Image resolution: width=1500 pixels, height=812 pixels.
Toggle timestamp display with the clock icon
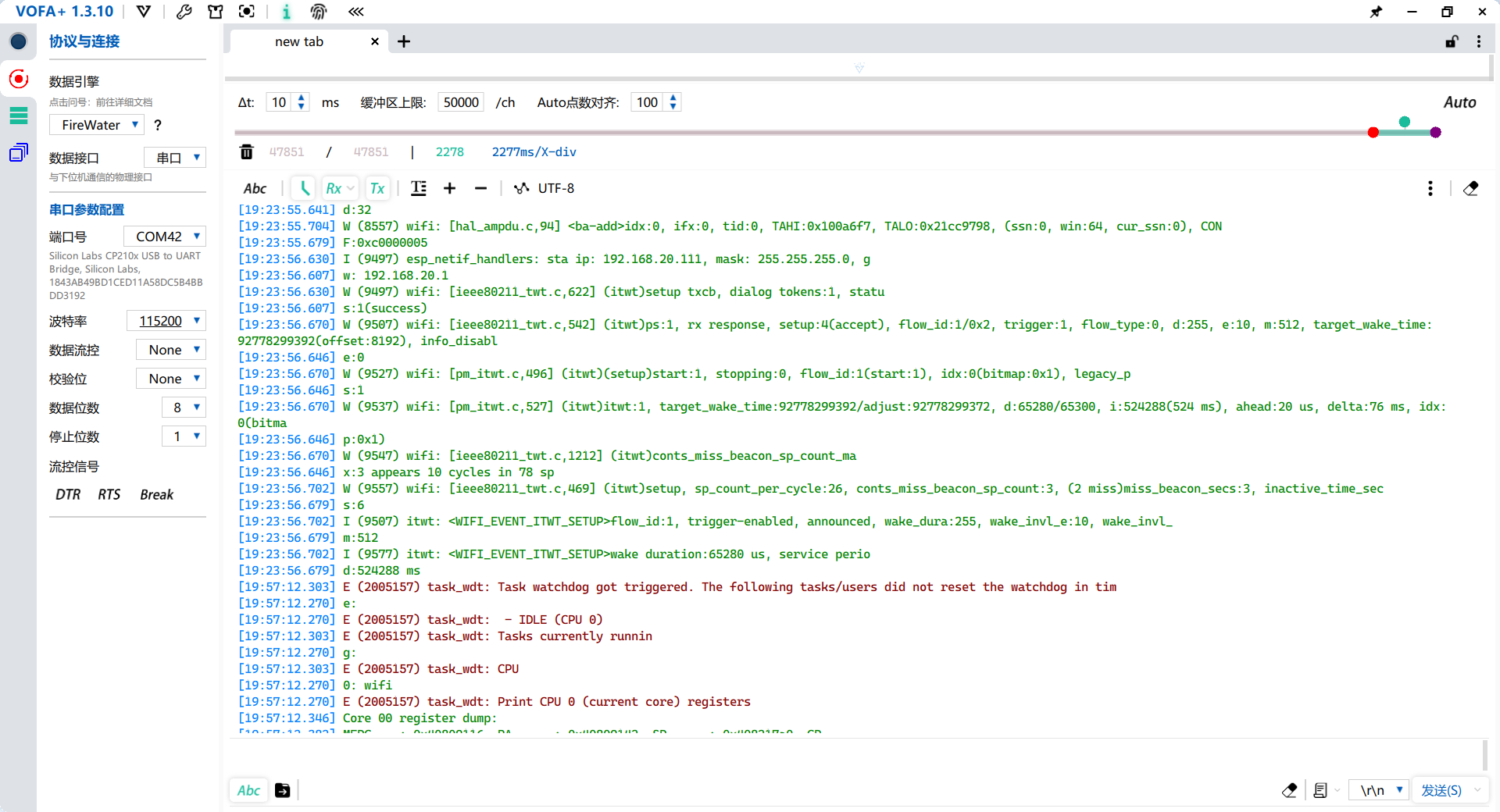pos(303,187)
